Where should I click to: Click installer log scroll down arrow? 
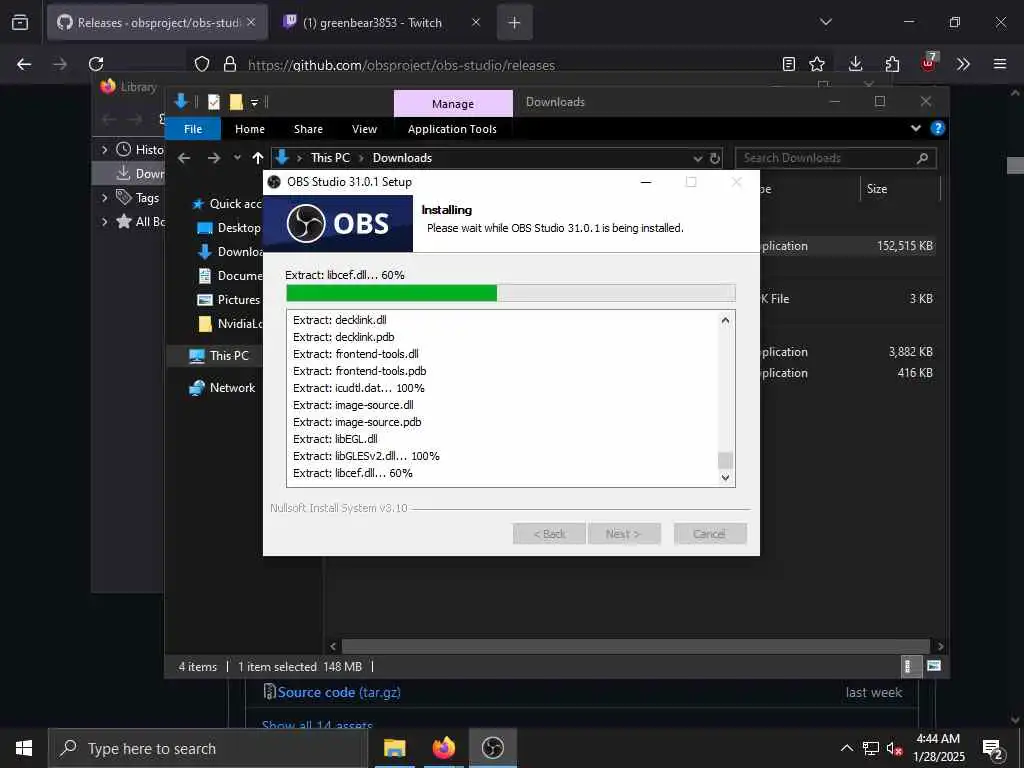pyautogui.click(x=725, y=477)
